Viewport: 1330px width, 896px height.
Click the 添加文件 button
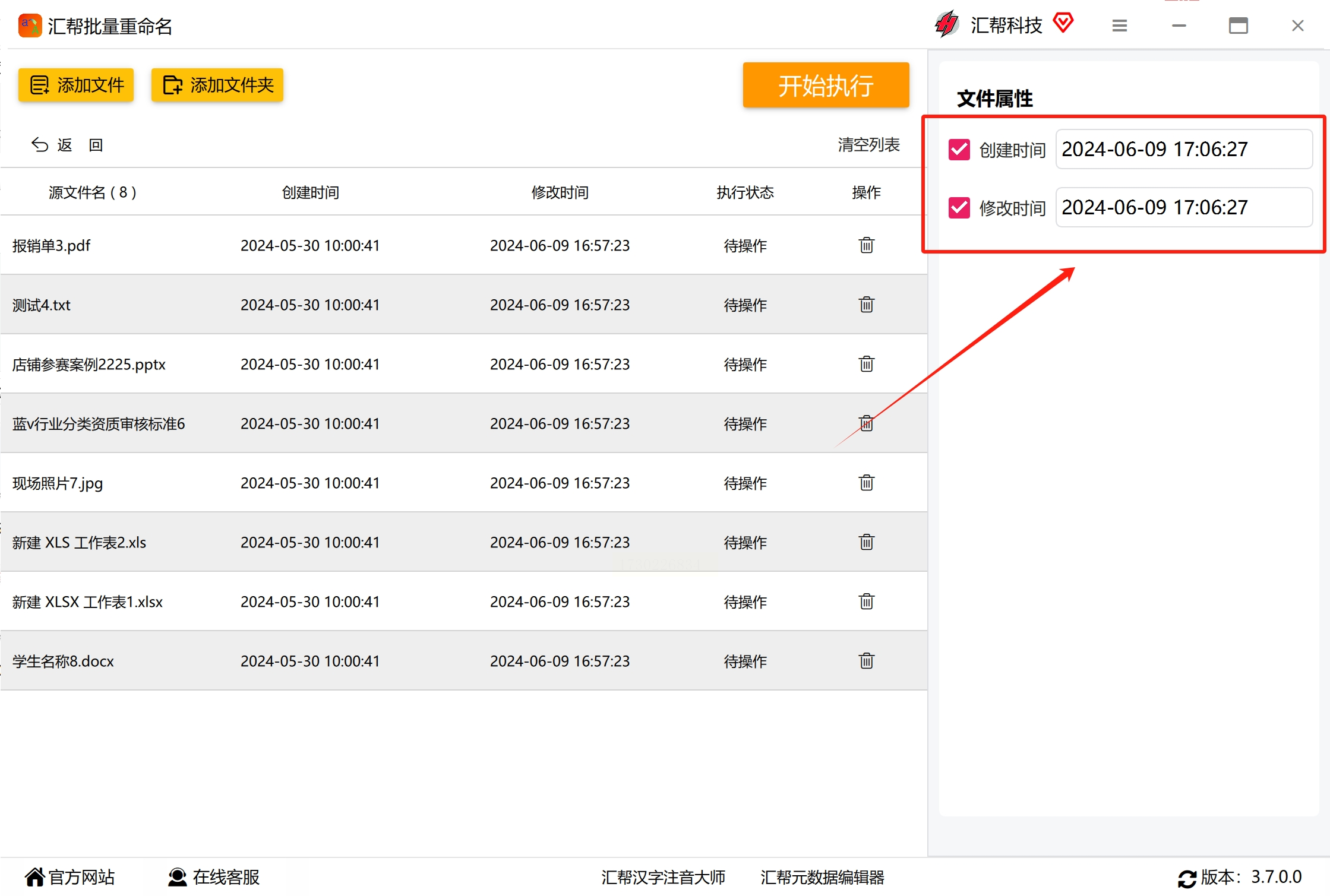coord(76,85)
